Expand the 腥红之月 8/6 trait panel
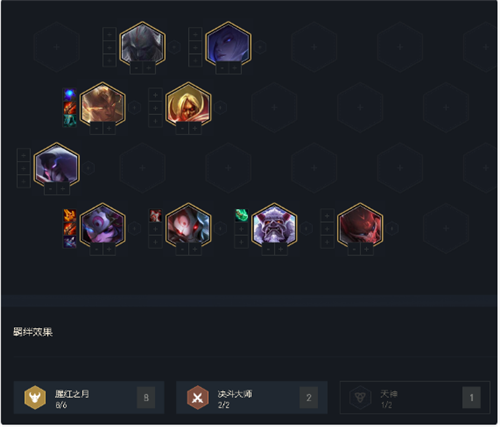500x429 pixels. point(89,397)
